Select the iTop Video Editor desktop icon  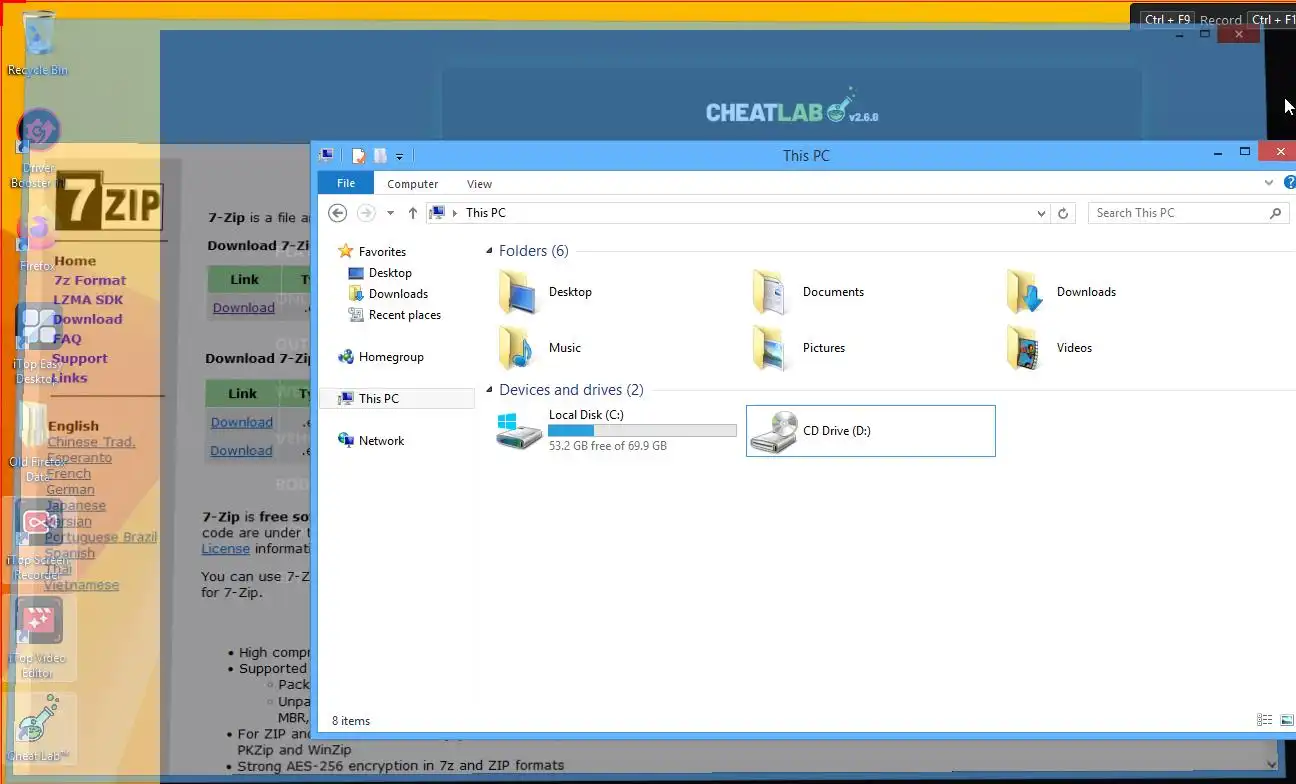(38, 638)
